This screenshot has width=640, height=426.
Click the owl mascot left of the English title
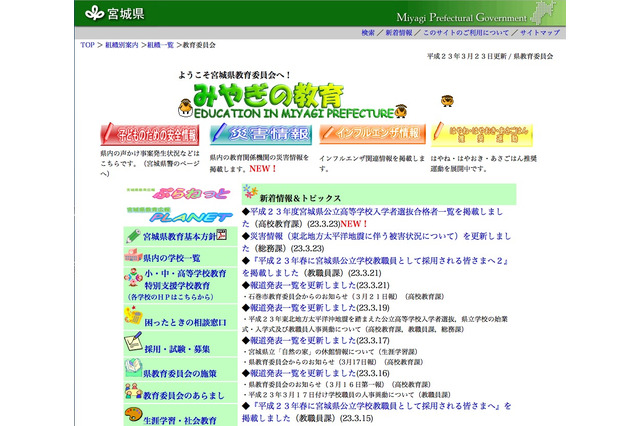coord(185,107)
